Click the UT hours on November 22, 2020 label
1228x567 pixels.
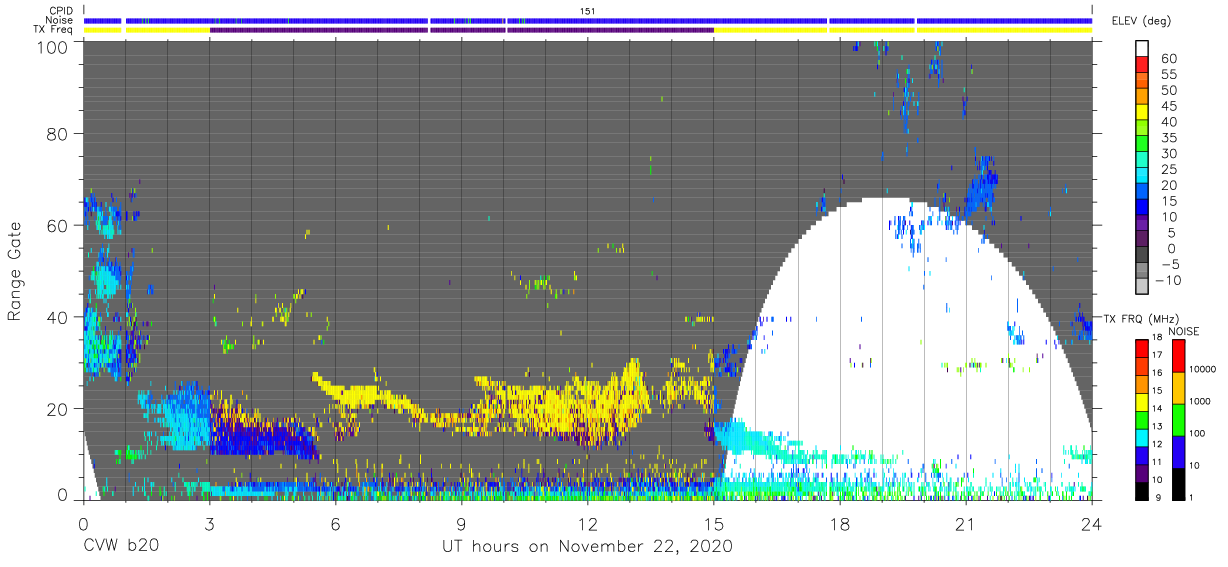pos(588,547)
